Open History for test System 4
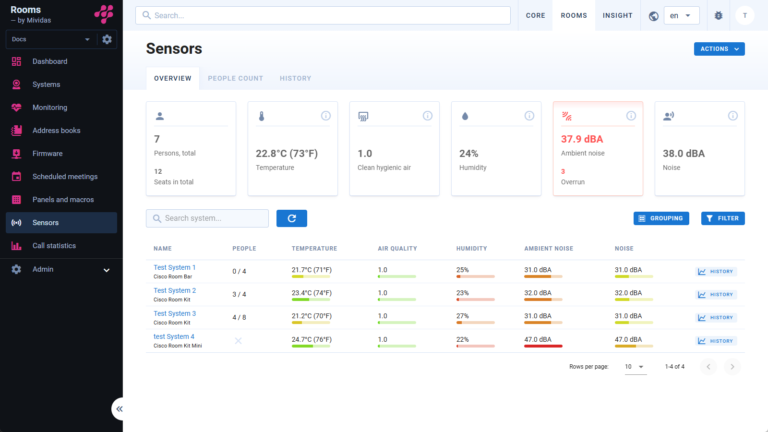 [x=716, y=341]
